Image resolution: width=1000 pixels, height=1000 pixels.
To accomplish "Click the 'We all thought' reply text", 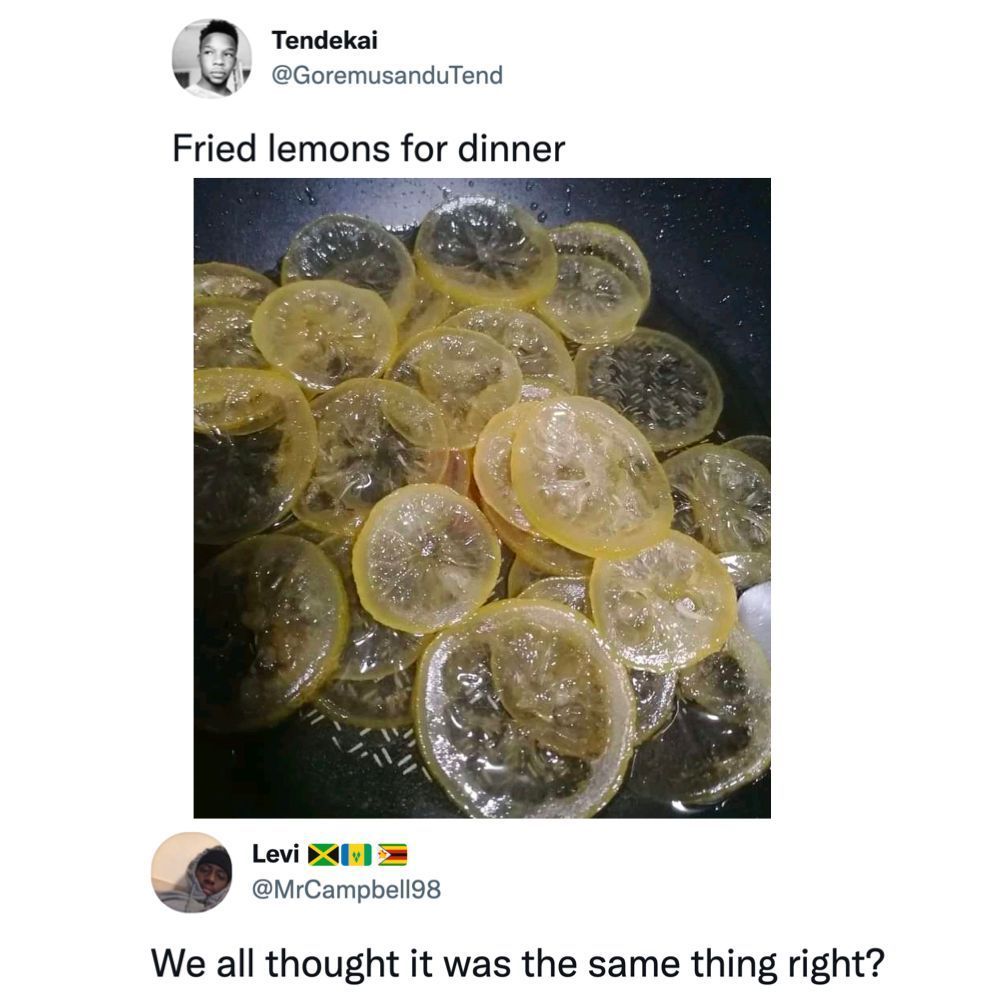I will [517, 965].
